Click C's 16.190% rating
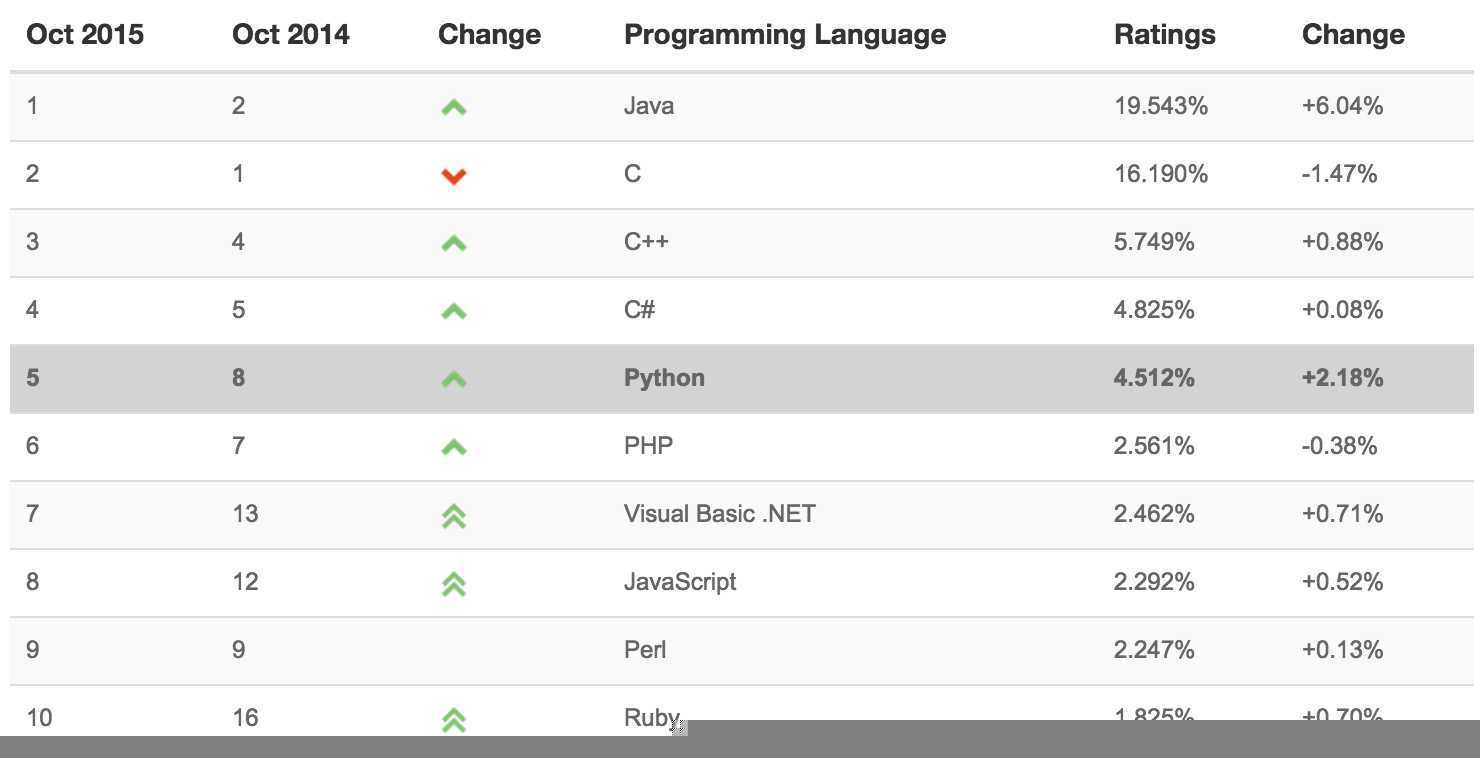This screenshot has width=1480, height=758. [1161, 174]
